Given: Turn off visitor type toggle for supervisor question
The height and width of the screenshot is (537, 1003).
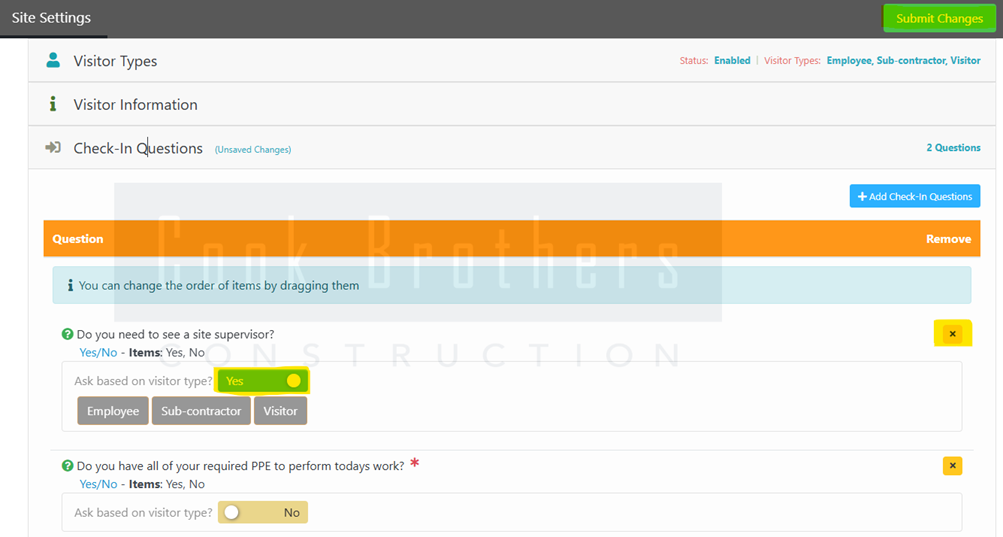Looking at the screenshot, I should click(x=263, y=381).
